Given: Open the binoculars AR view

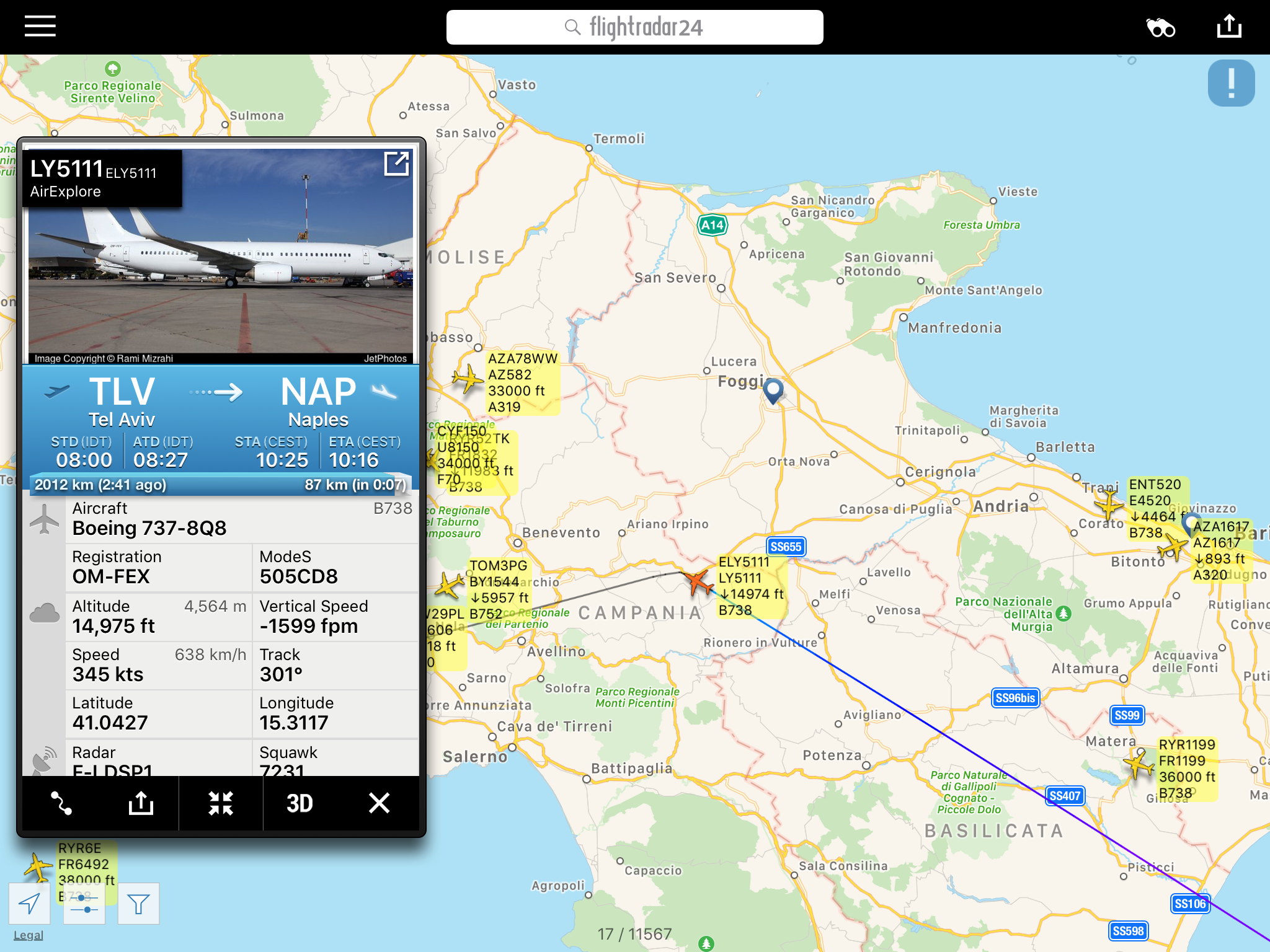Looking at the screenshot, I should click(1160, 28).
